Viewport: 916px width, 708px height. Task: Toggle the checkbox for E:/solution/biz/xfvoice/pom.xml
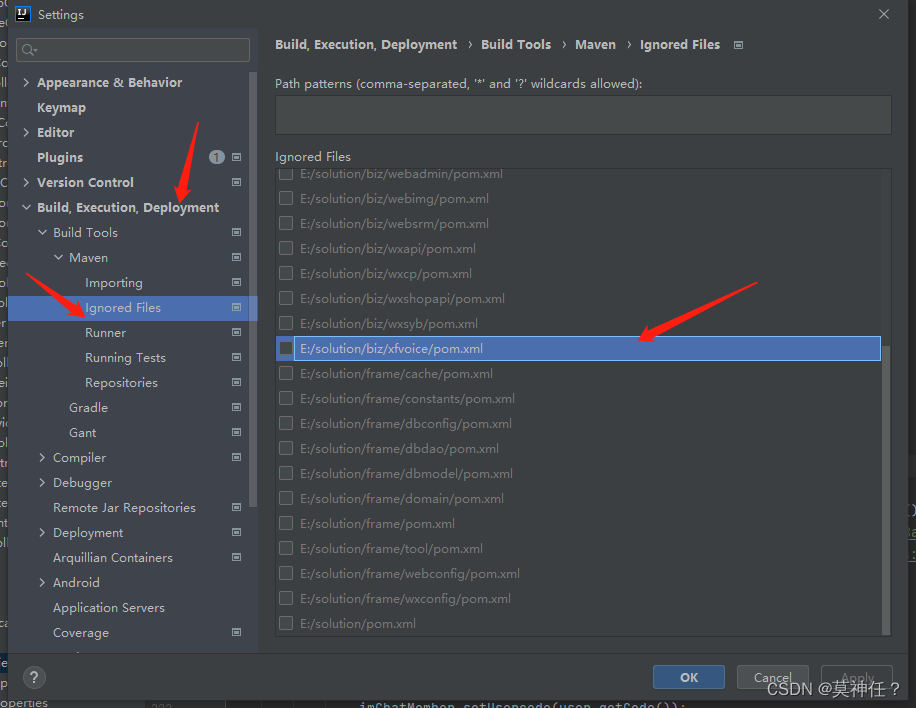point(286,349)
